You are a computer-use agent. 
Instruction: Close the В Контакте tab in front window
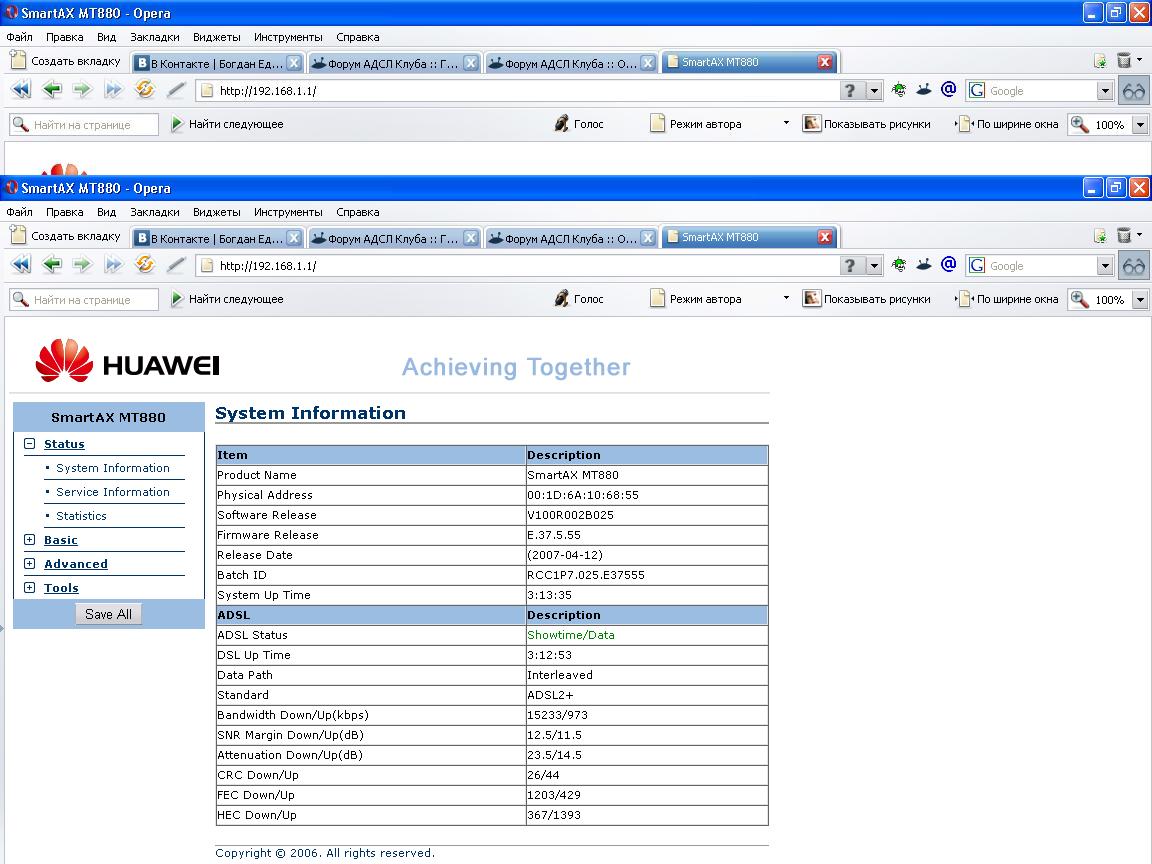click(x=294, y=237)
